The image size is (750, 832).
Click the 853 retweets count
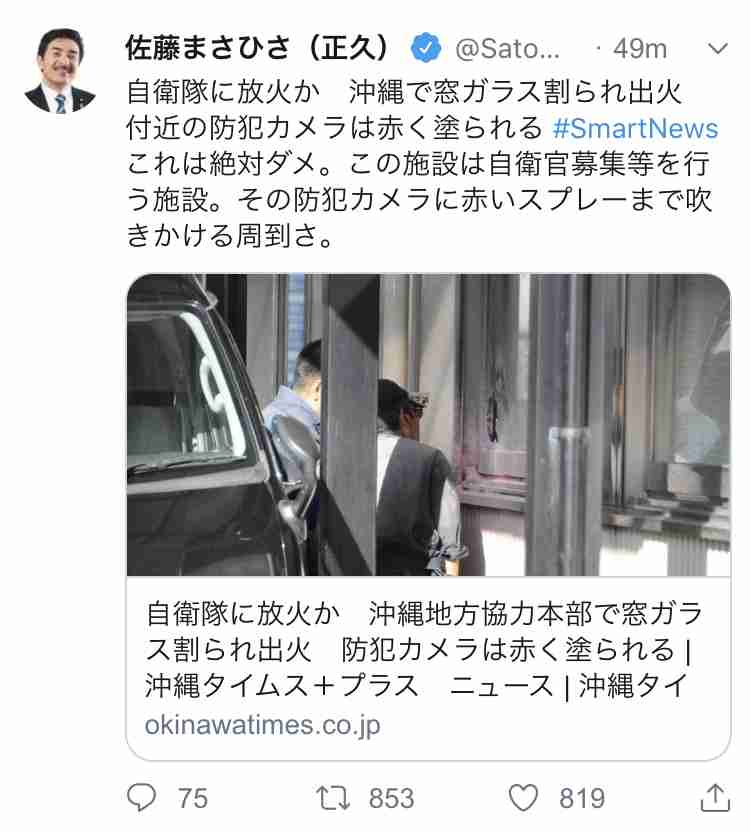(391, 799)
